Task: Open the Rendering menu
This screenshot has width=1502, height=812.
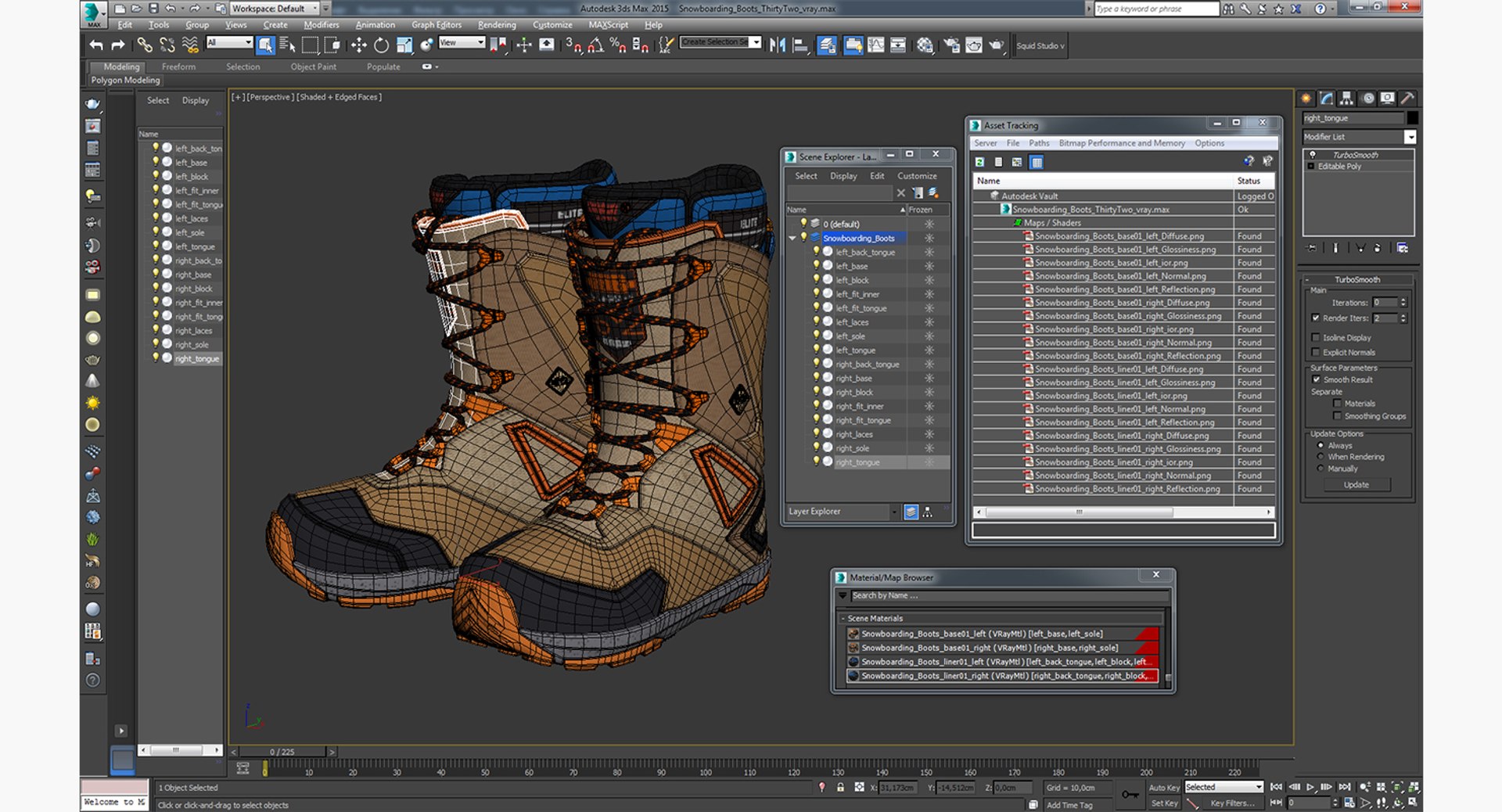Action: click(x=497, y=25)
